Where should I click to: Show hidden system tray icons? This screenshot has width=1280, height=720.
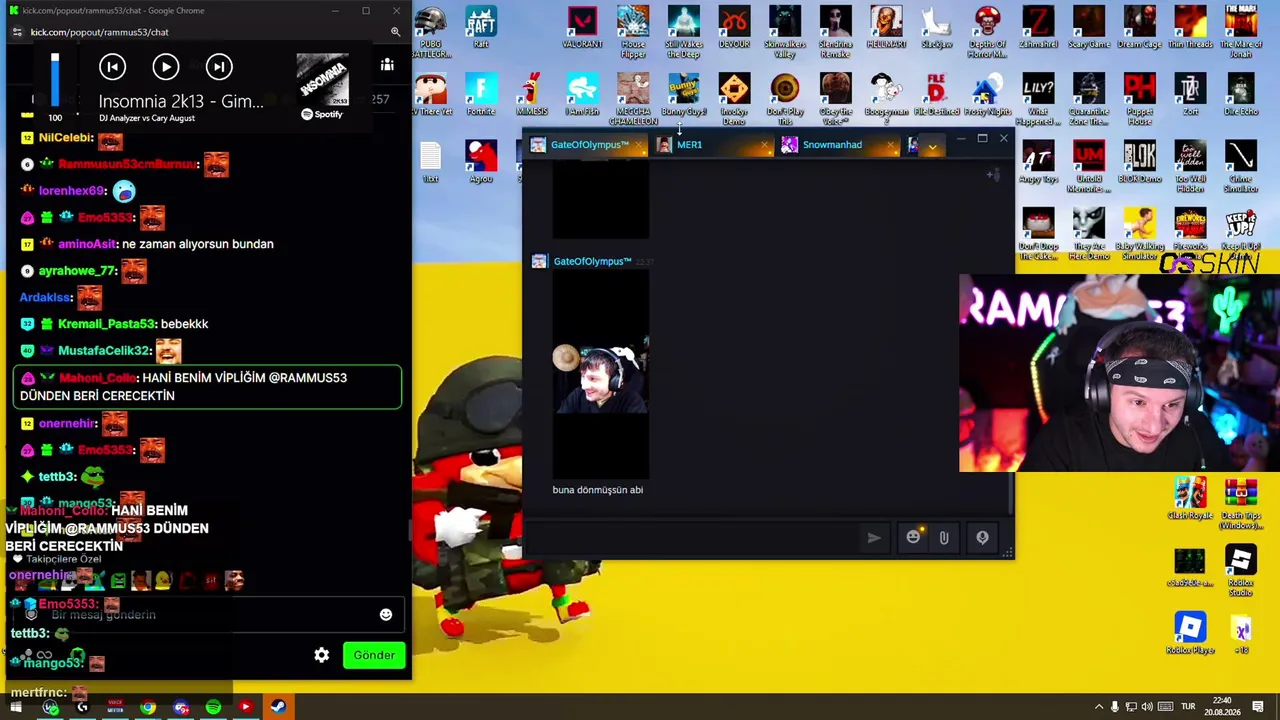point(1099,707)
